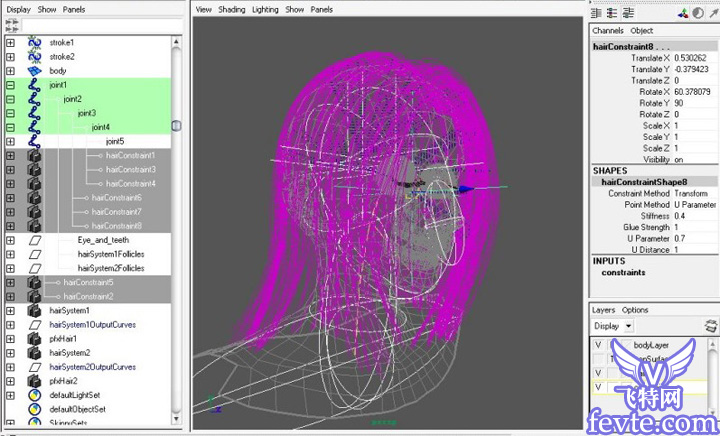
Task: Click the hairSystem1Follicles group icon
Action: (x=34, y=254)
